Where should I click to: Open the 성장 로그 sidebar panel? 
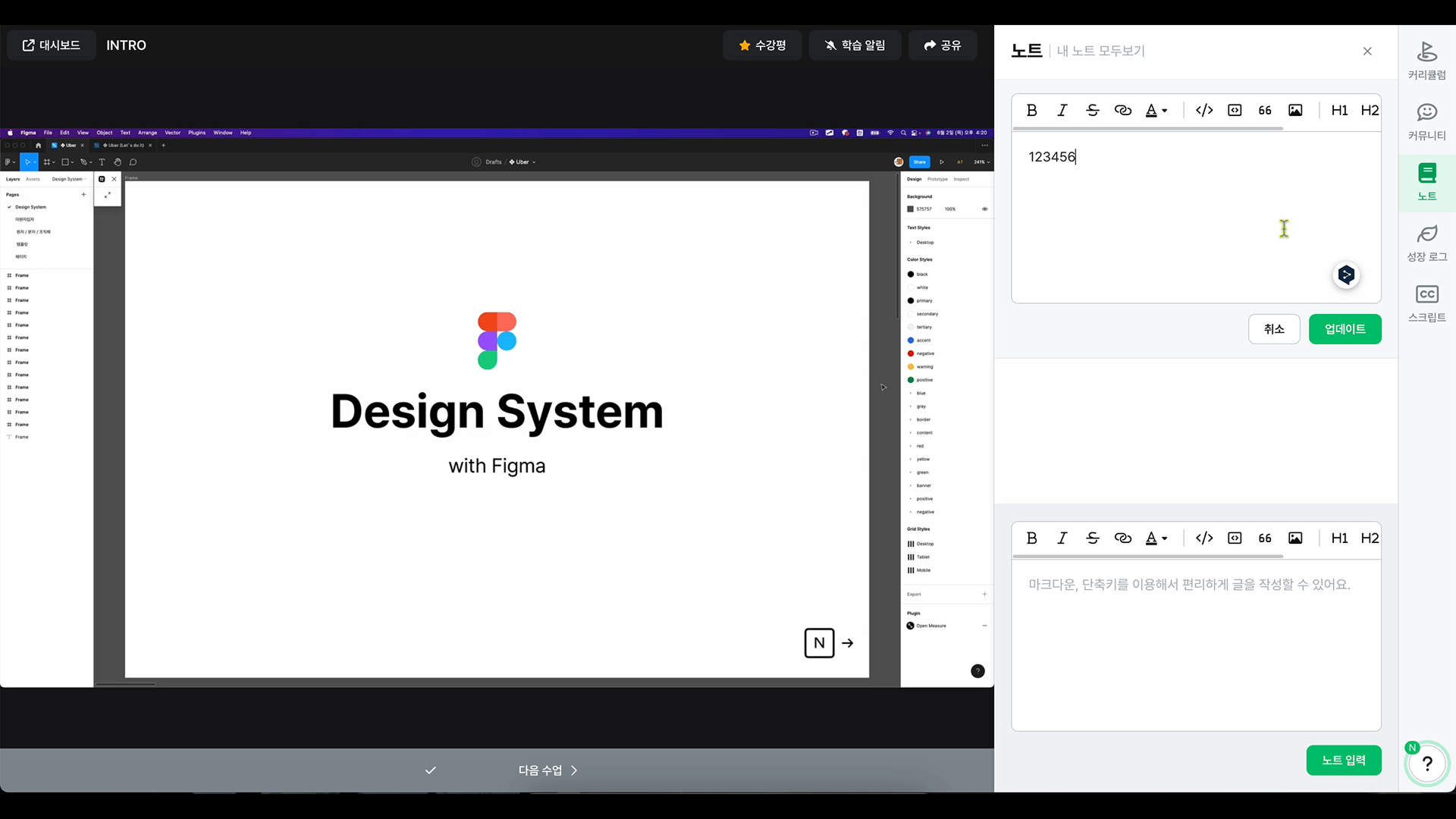point(1426,243)
